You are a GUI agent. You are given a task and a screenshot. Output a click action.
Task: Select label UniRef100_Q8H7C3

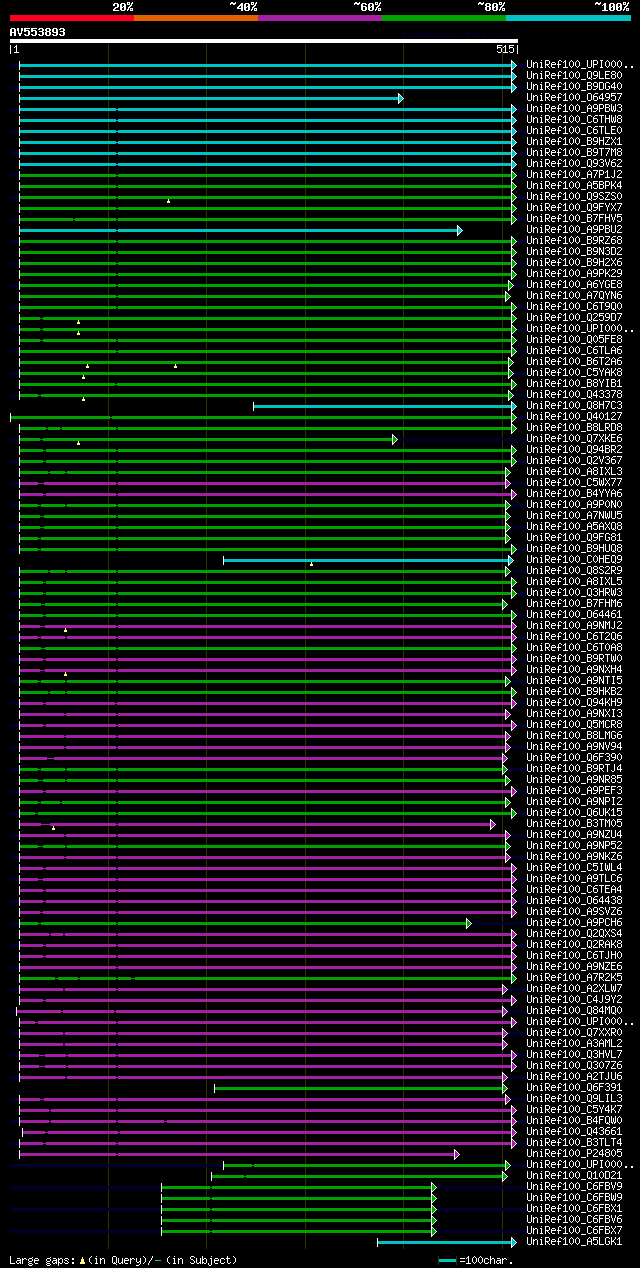574,406
